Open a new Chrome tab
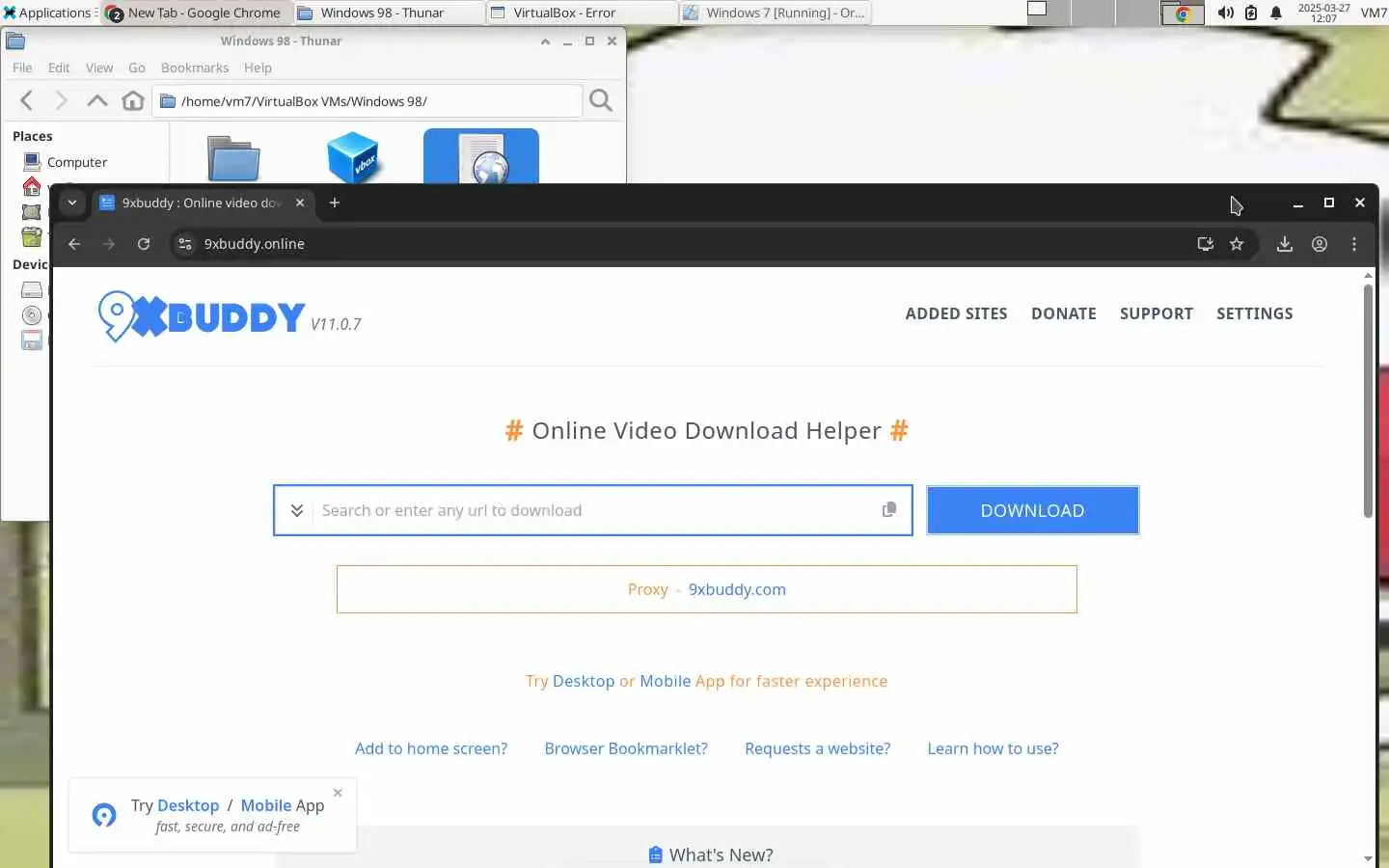 335,203
